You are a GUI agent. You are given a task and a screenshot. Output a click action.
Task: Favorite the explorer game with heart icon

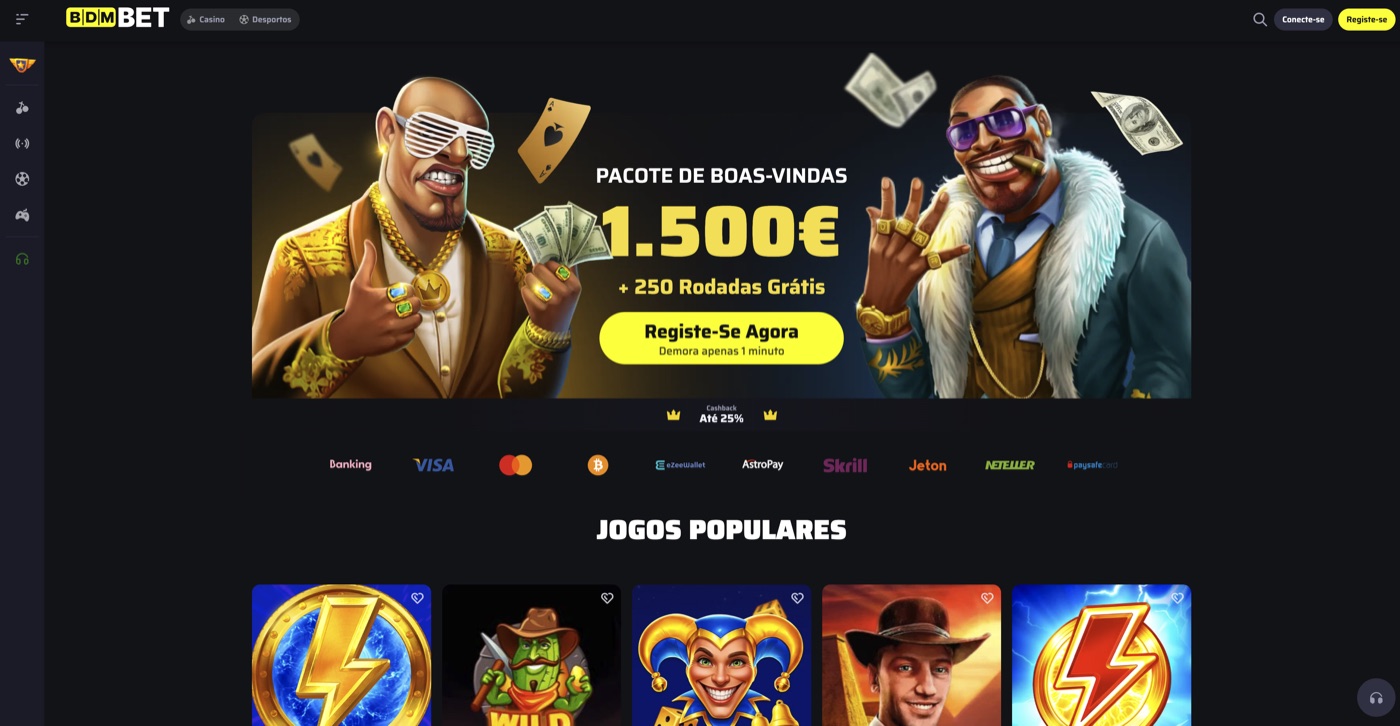click(987, 598)
